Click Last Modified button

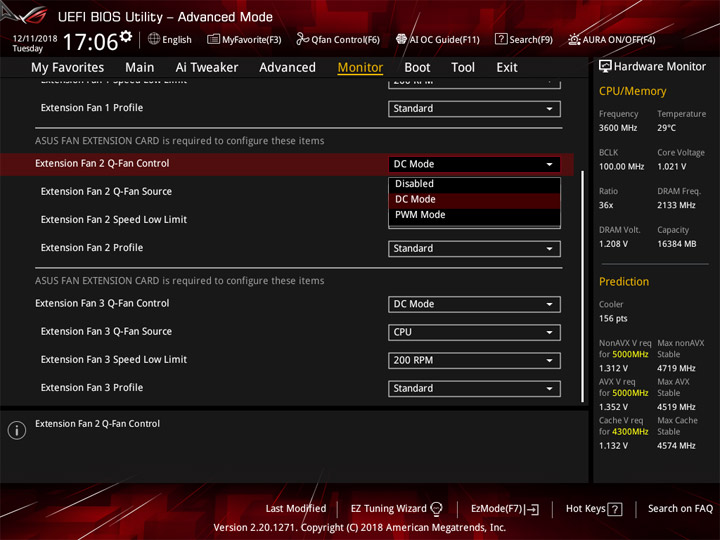(x=296, y=509)
